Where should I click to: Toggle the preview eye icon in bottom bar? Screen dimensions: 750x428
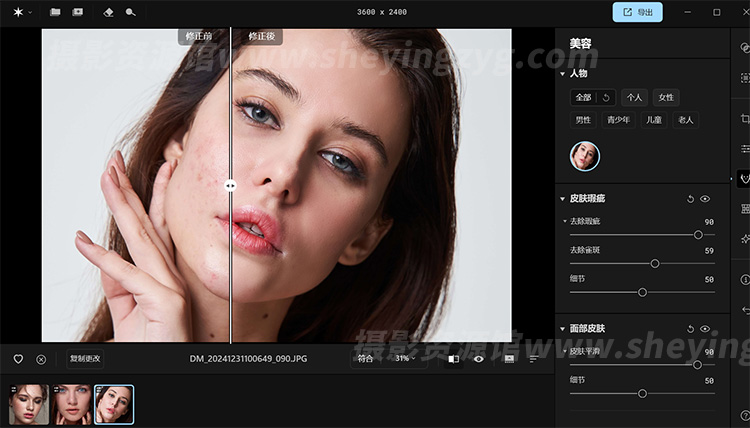[x=479, y=359]
